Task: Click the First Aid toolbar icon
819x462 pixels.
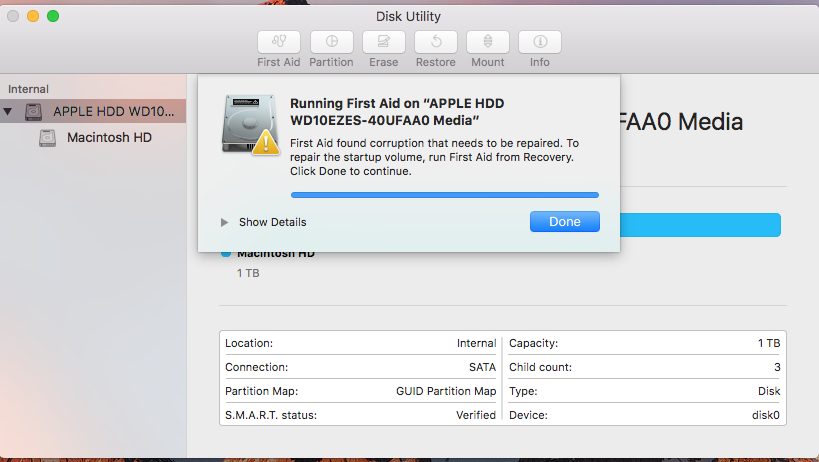Action: pos(279,42)
